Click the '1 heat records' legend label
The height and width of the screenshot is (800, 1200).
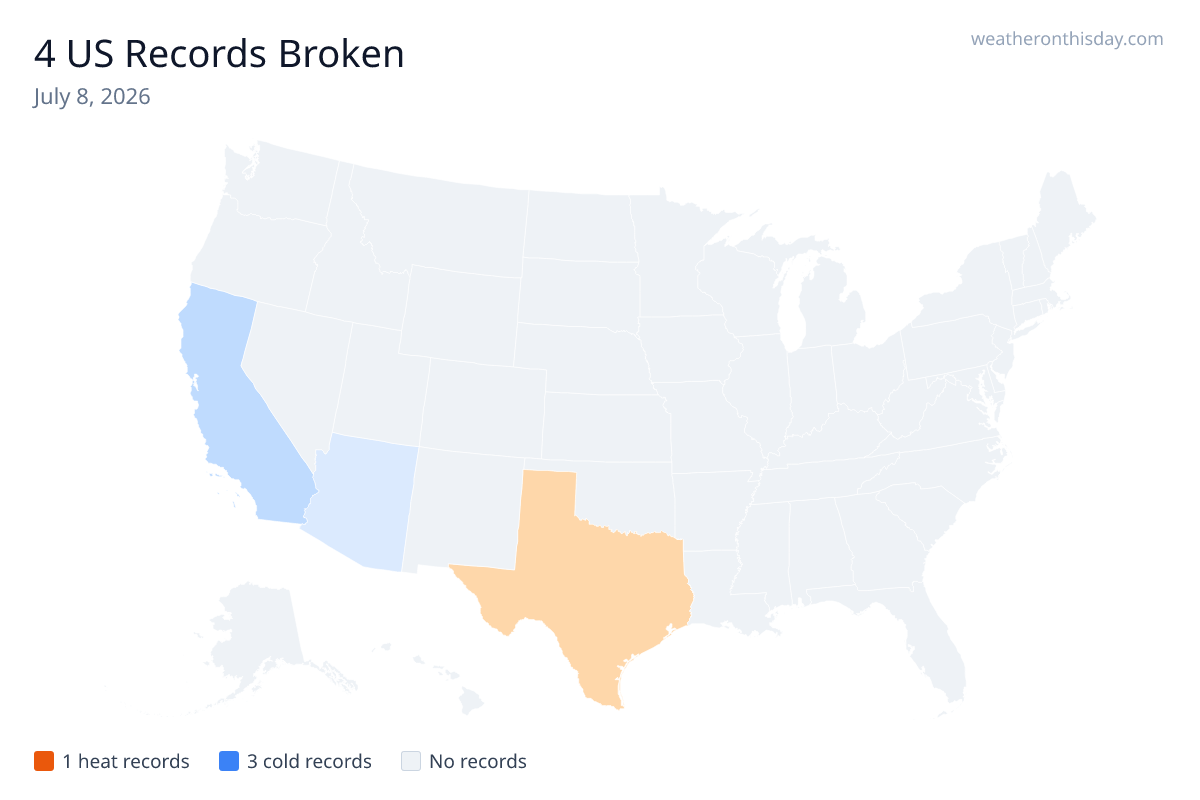coord(126,761)
